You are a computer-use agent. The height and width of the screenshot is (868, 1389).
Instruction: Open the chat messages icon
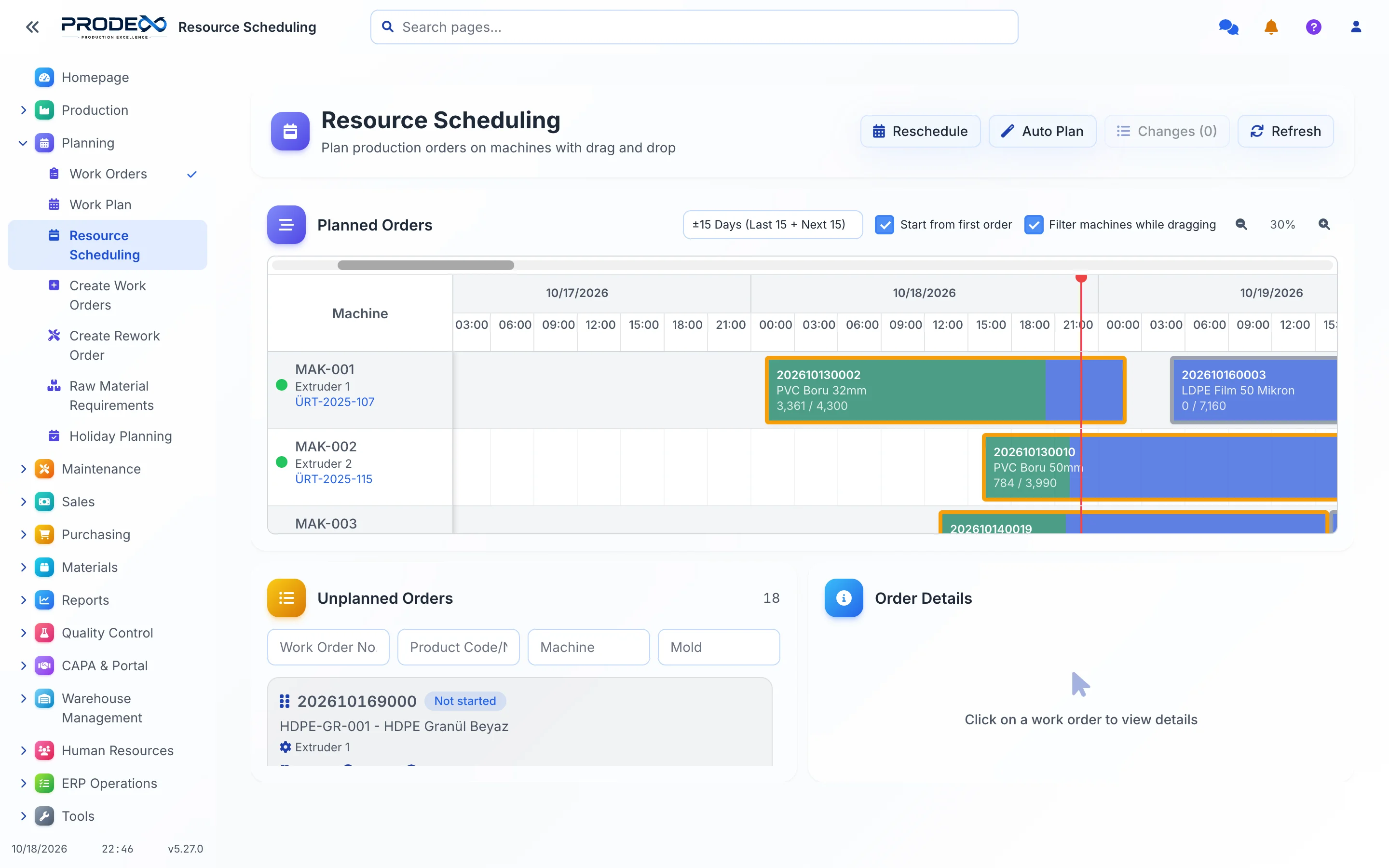coord(1228,27)
